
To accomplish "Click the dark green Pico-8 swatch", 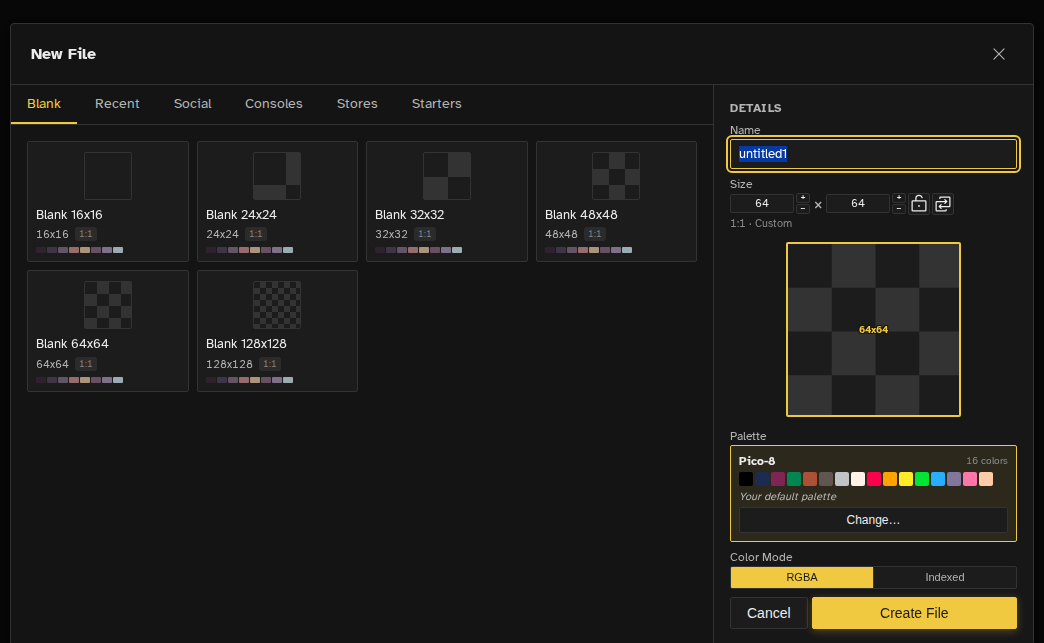I will [x=794, y=479].
